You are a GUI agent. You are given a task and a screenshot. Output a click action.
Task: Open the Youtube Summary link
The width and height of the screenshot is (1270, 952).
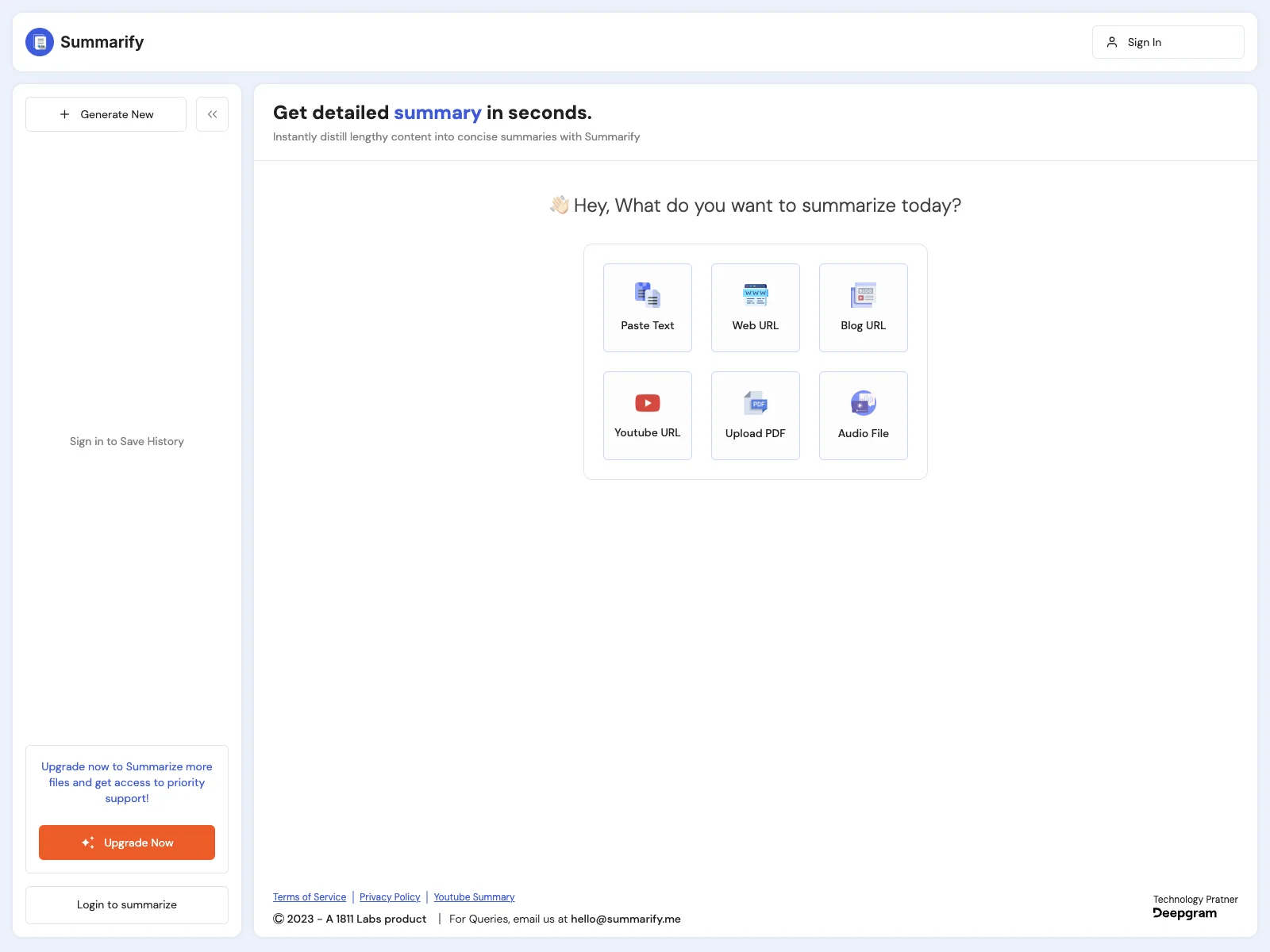[474, 897]
